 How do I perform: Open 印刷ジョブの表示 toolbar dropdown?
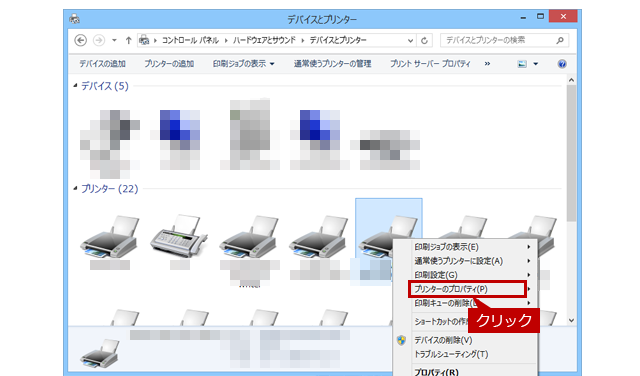[243, 64]
